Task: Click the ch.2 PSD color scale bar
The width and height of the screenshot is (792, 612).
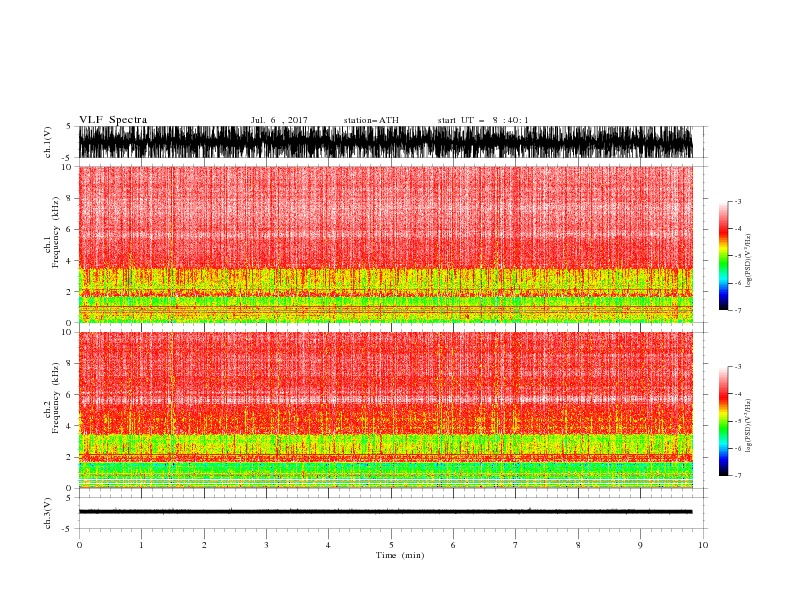Action: pos(723,421)
